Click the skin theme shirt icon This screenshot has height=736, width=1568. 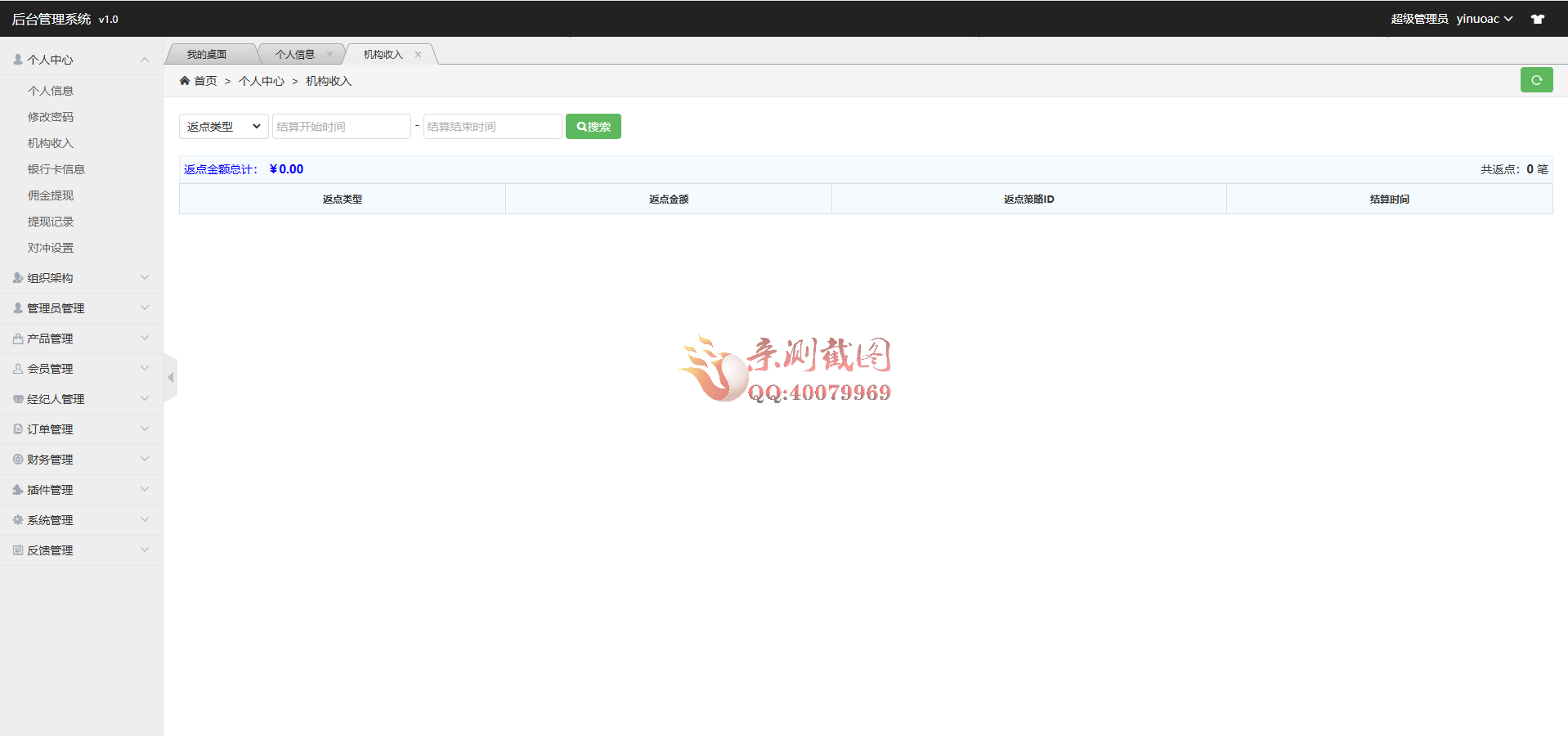coord(1538,19)
